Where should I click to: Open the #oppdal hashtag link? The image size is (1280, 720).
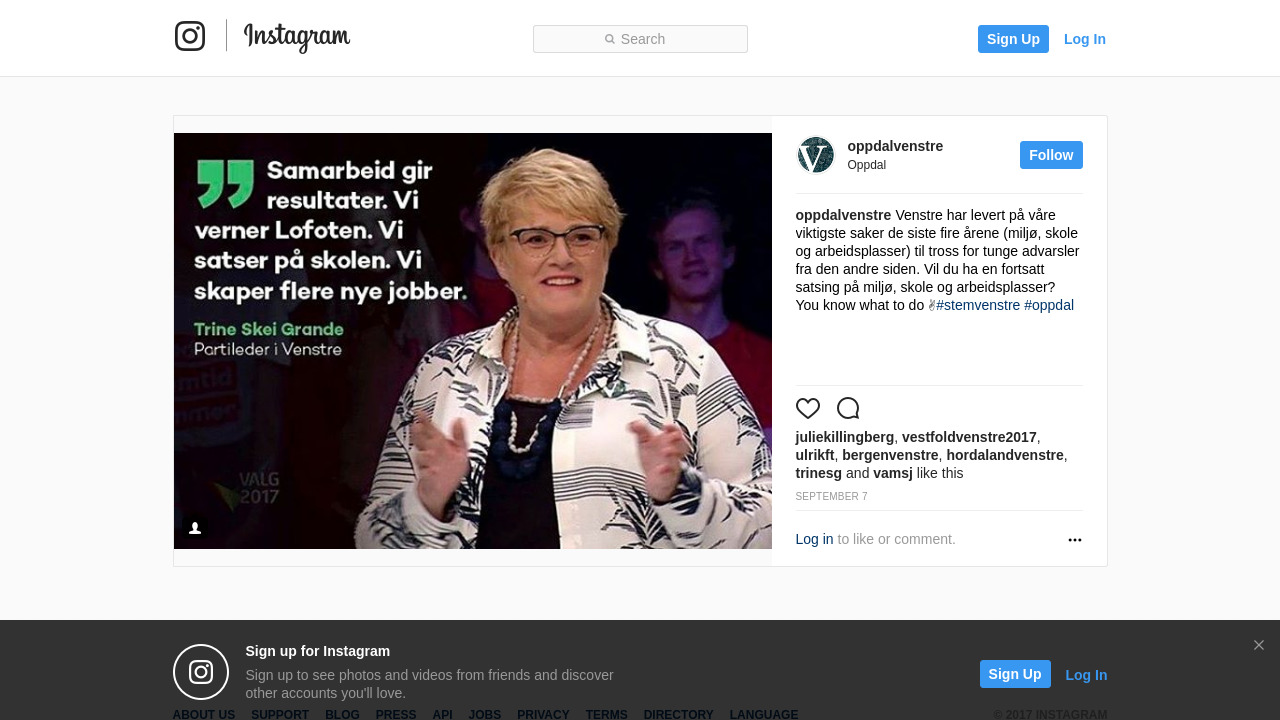(1049, 305)
